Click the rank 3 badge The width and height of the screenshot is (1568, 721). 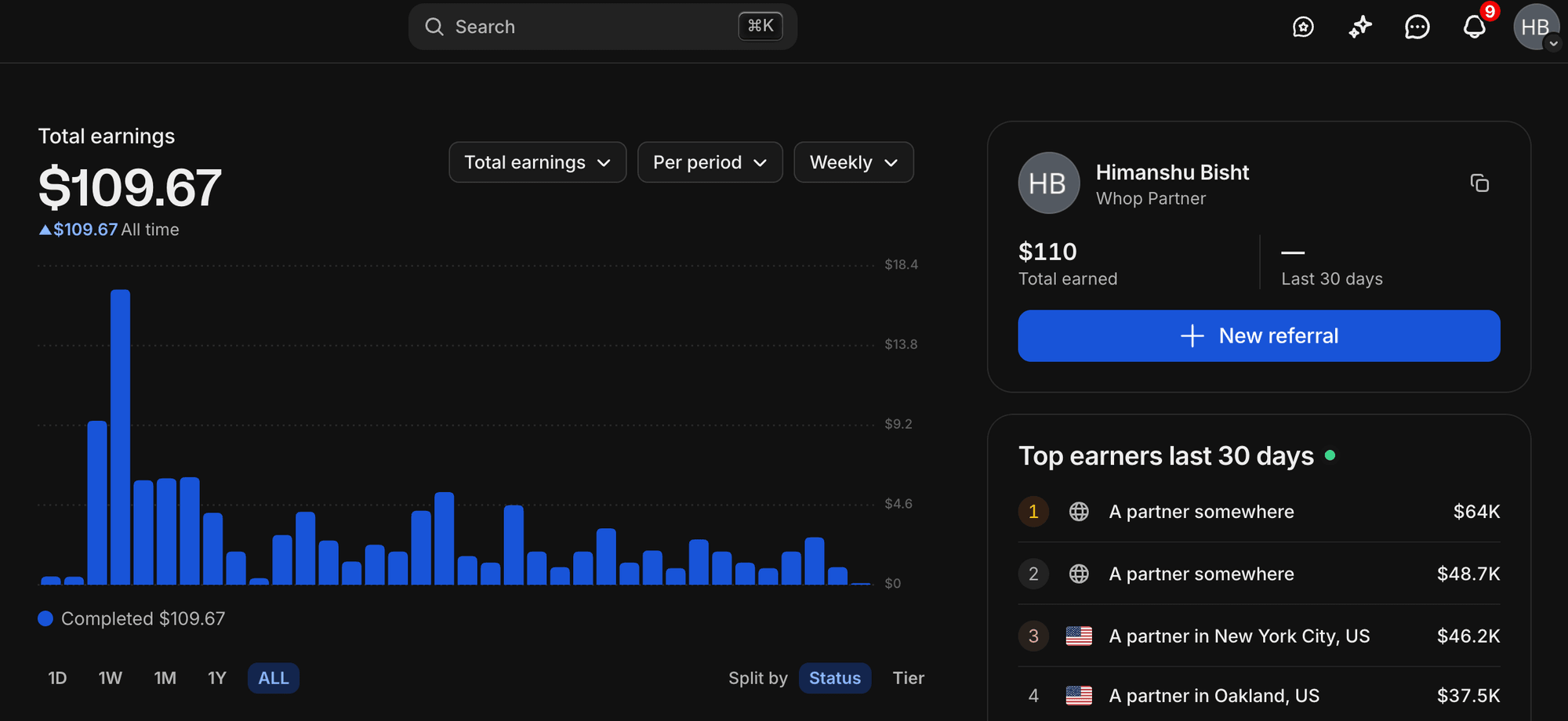(x=1033, y=636)
